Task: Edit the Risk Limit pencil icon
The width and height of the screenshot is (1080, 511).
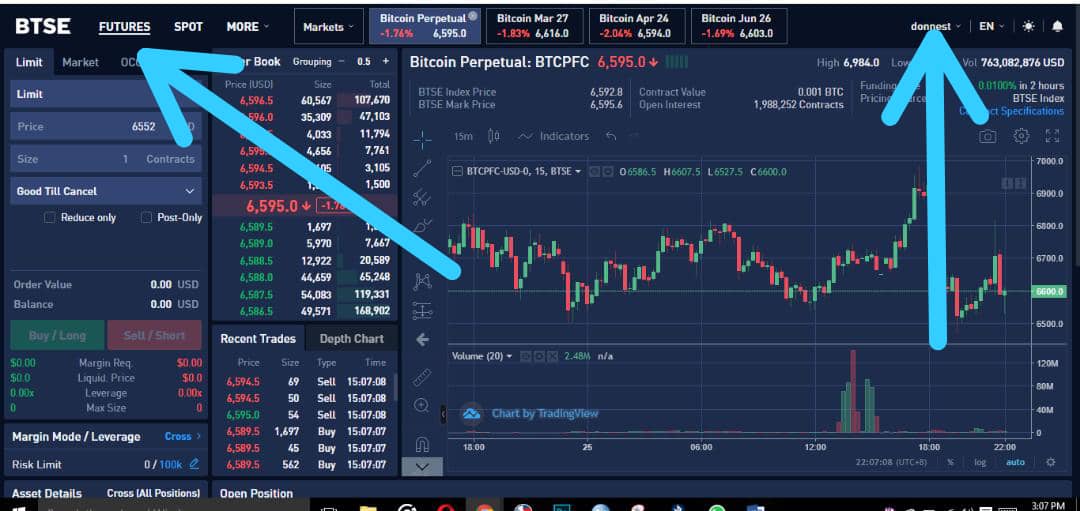Action: click(194, 465)
